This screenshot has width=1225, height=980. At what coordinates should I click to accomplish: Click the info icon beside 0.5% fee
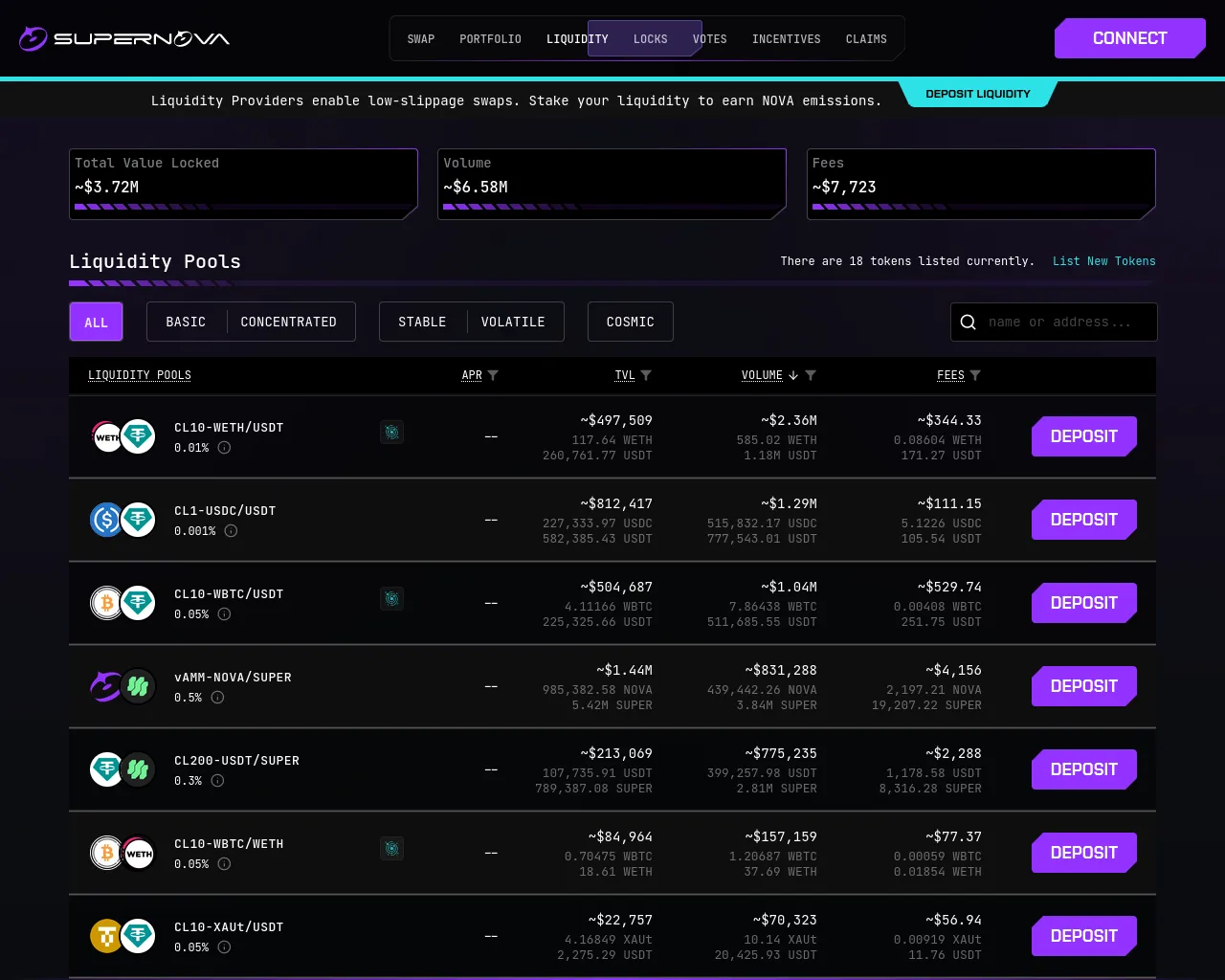(217, 698)
